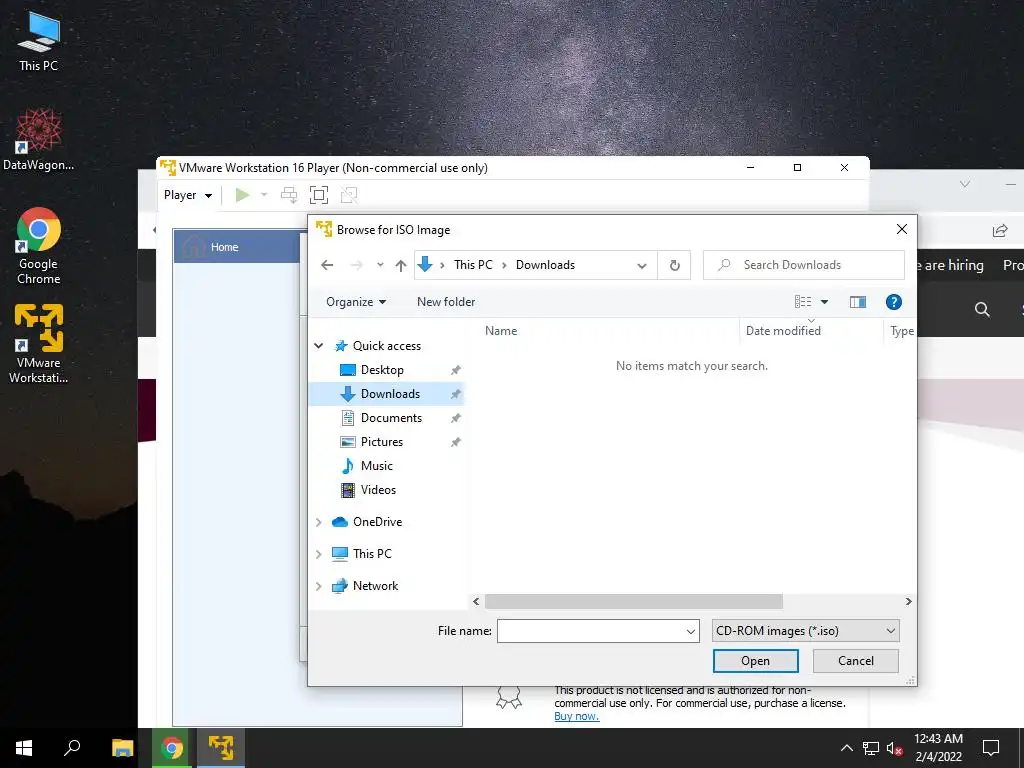The image size is (1024, 768).
Task: Click the forward navigation arrow in dialog
Action: coord(357,265)
